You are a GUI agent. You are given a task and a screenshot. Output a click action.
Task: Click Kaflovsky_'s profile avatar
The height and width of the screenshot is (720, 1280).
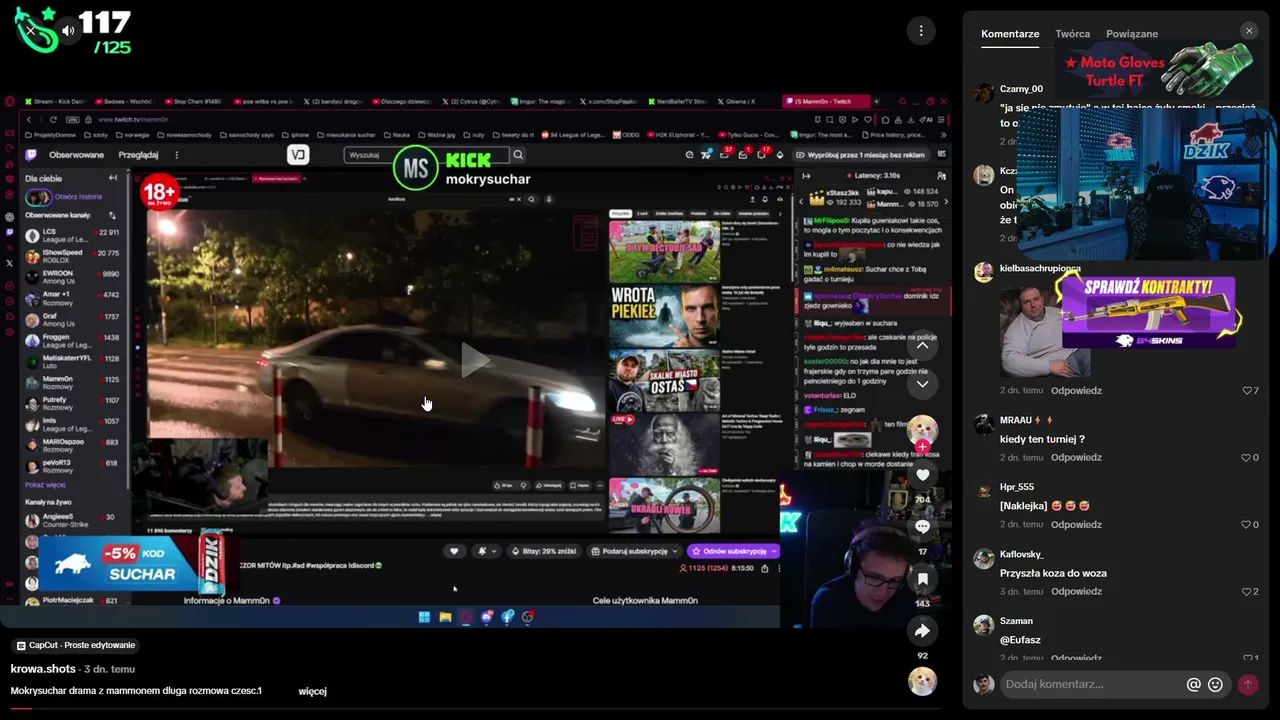[984, 558]
